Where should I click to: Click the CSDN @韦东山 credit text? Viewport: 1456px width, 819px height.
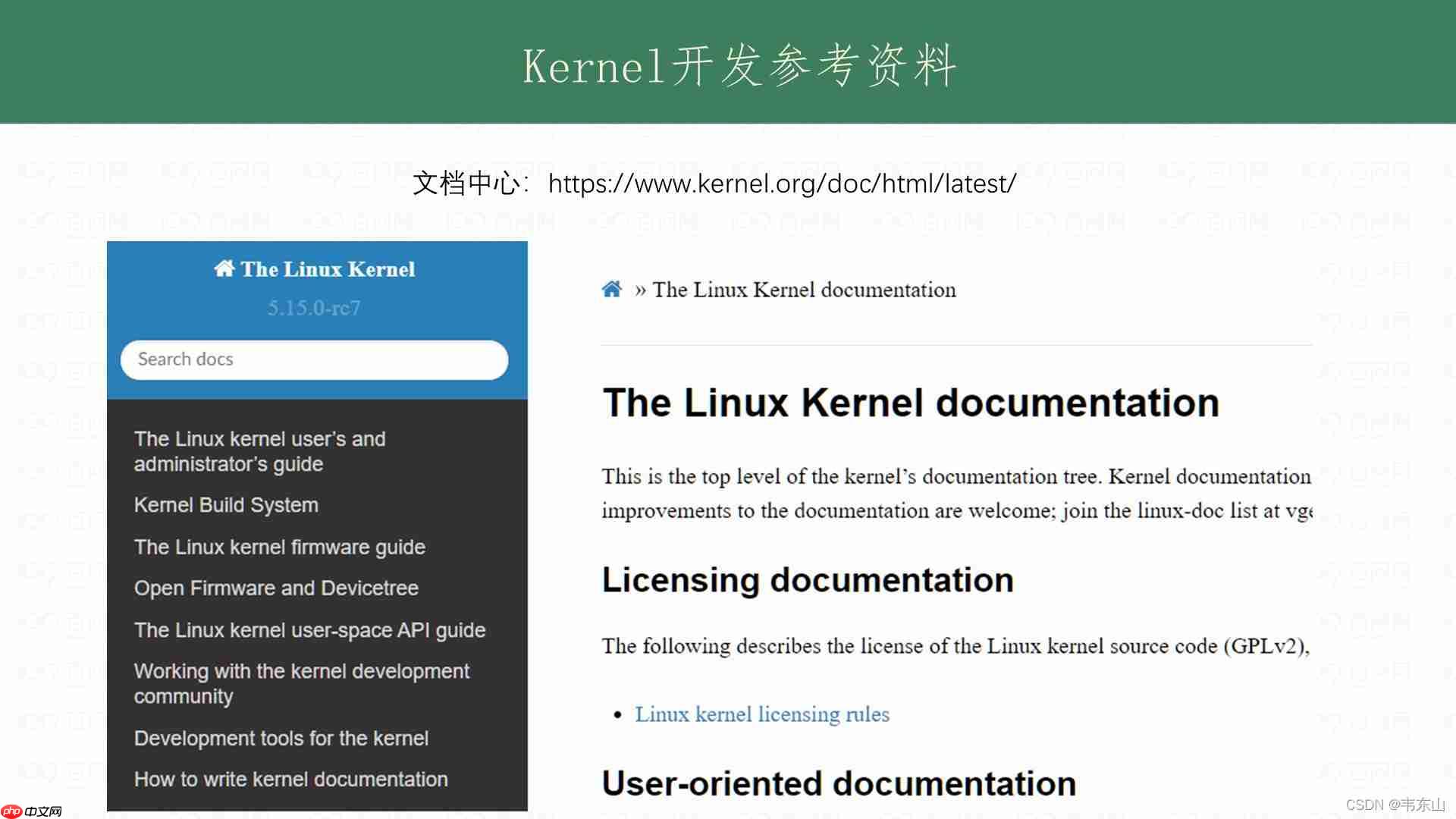[1395, 805]
